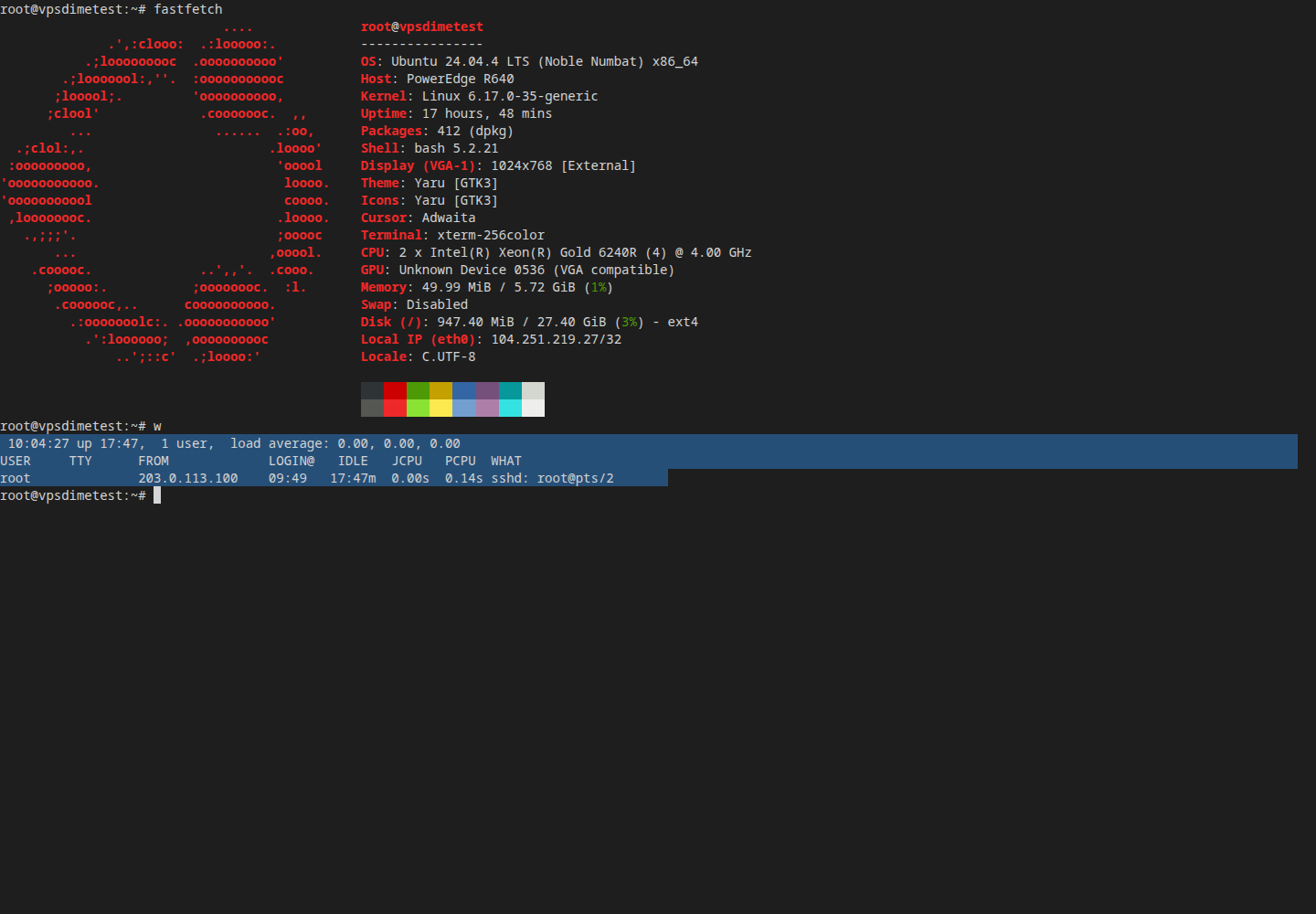Select the Host value PowerEdge R640
The width and height of the screenshot is (1316, 914).
461,79
